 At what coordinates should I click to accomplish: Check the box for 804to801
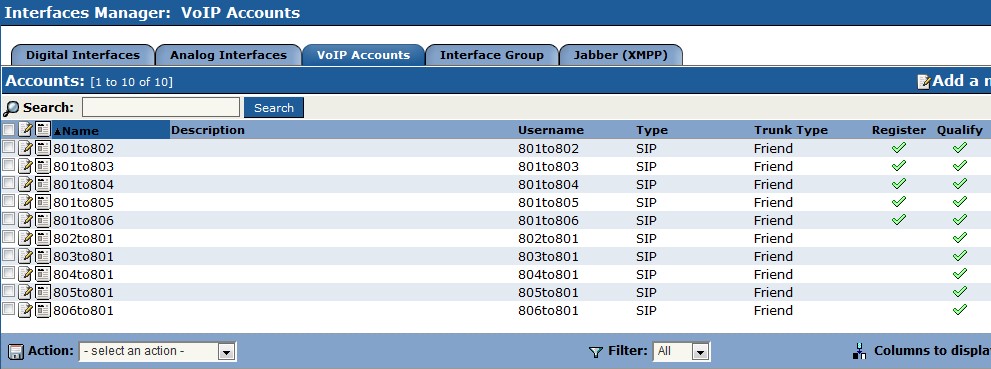[x=9, y=273]
